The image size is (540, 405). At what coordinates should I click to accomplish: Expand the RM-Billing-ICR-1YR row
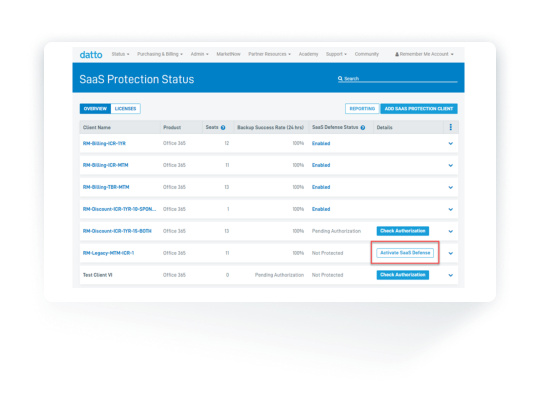(x=450, y=144)
